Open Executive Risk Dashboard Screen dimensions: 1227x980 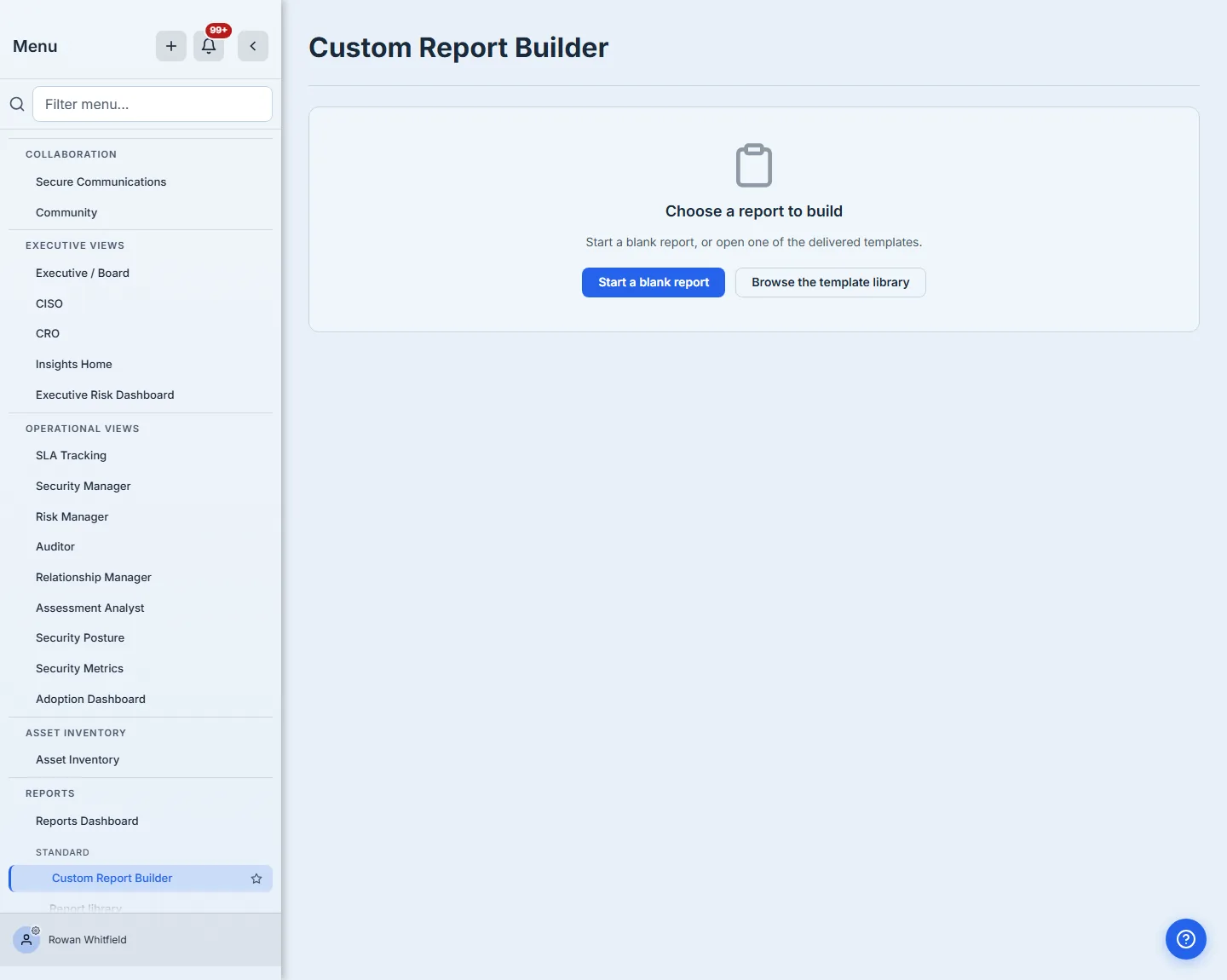(x=141, y=395)
